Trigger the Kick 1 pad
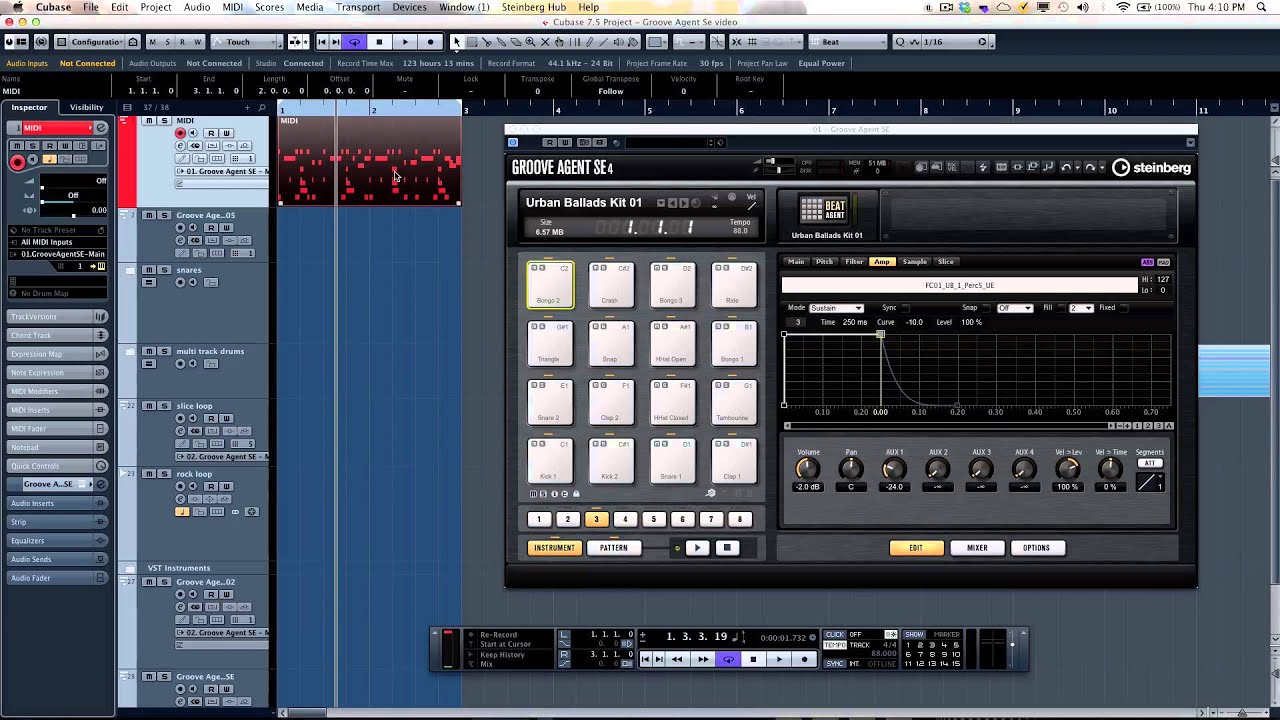Screen dimensions: 1280x720 tap(550, 460)
